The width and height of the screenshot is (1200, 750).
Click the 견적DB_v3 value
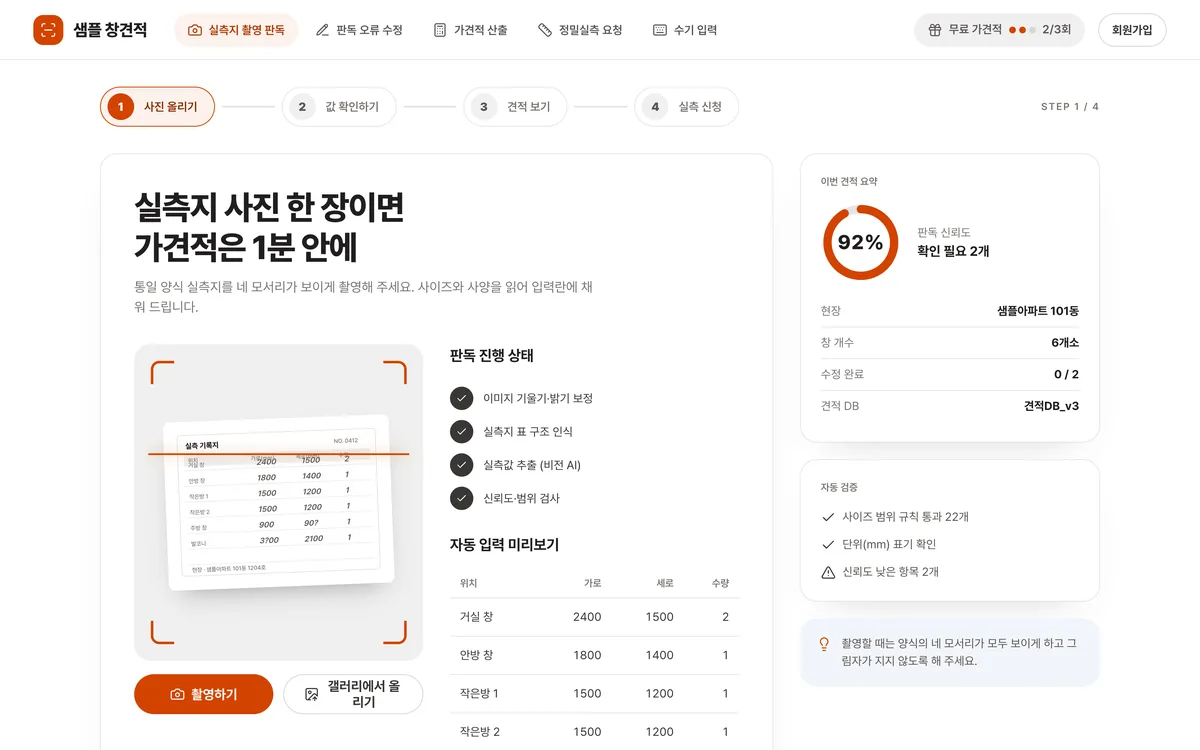point(1051,406)
